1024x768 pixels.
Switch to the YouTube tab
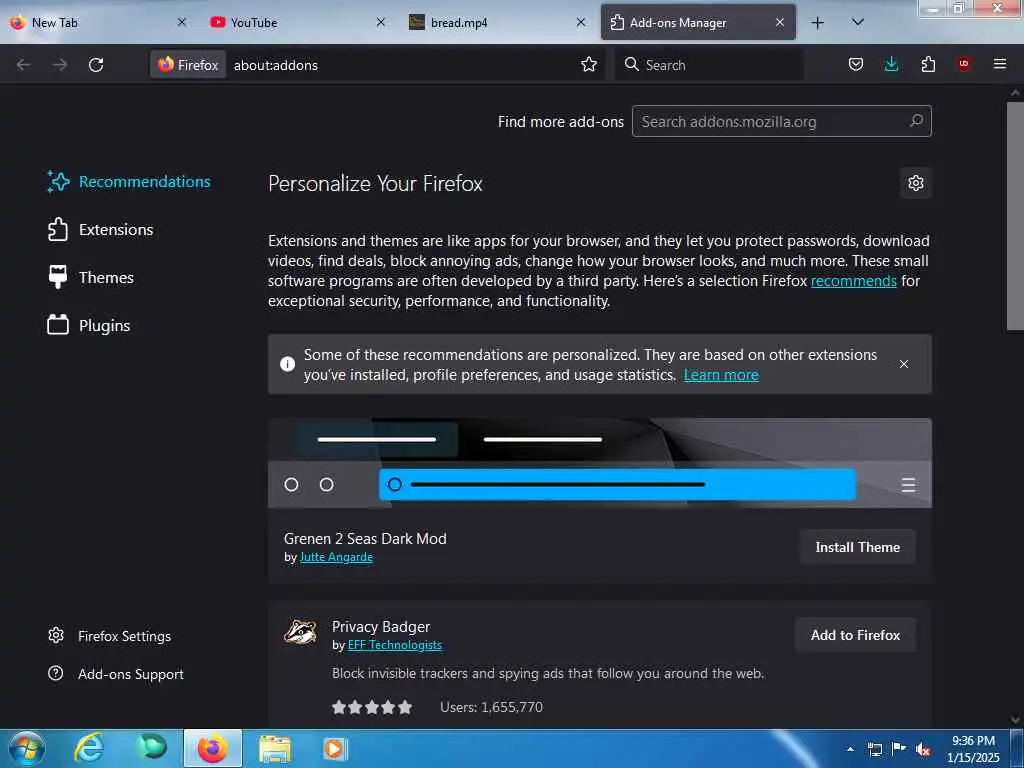(x=297, y=23)
